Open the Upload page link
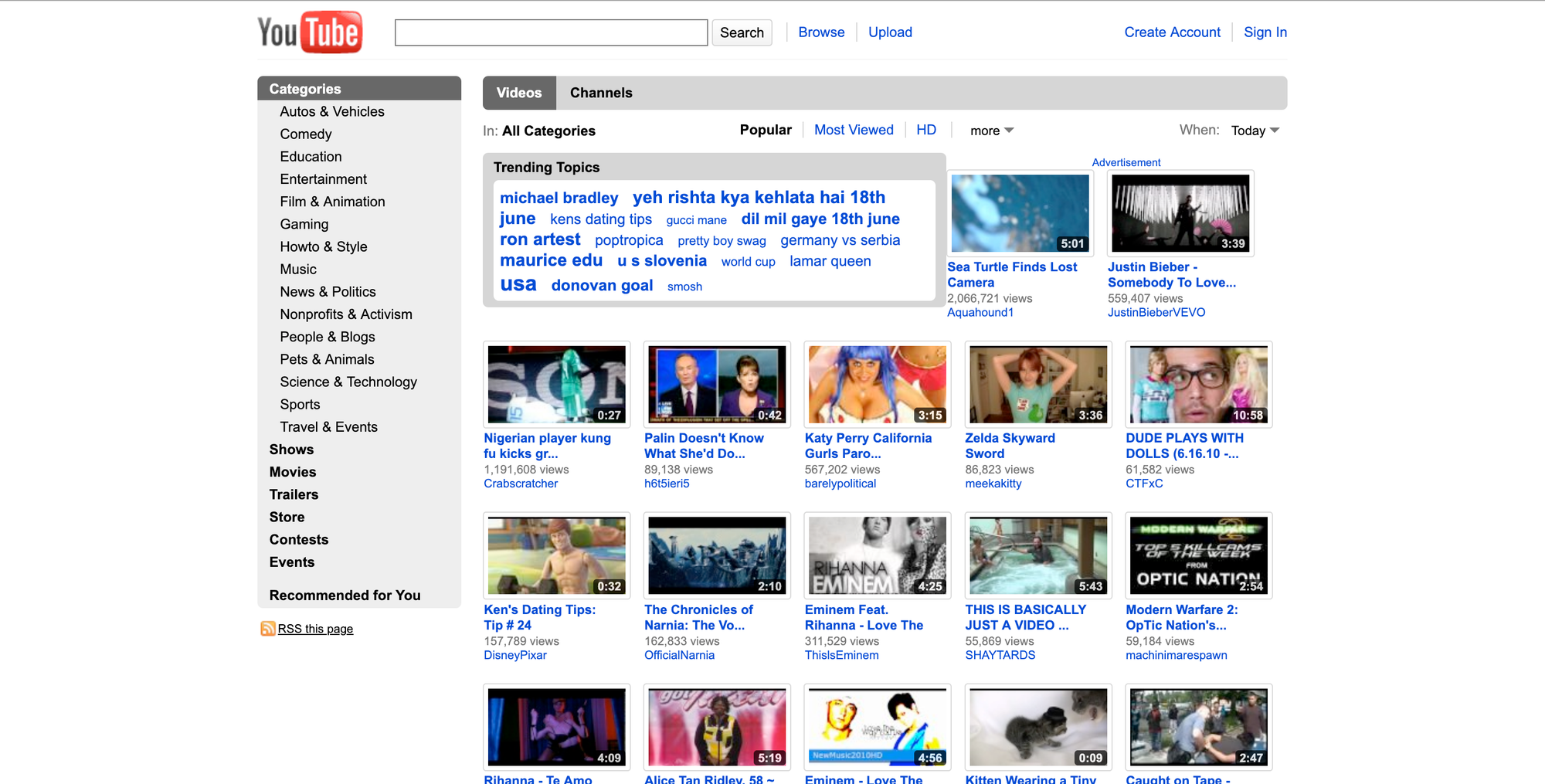Screen dimensions: 1545x784 (x=890, y=32)
